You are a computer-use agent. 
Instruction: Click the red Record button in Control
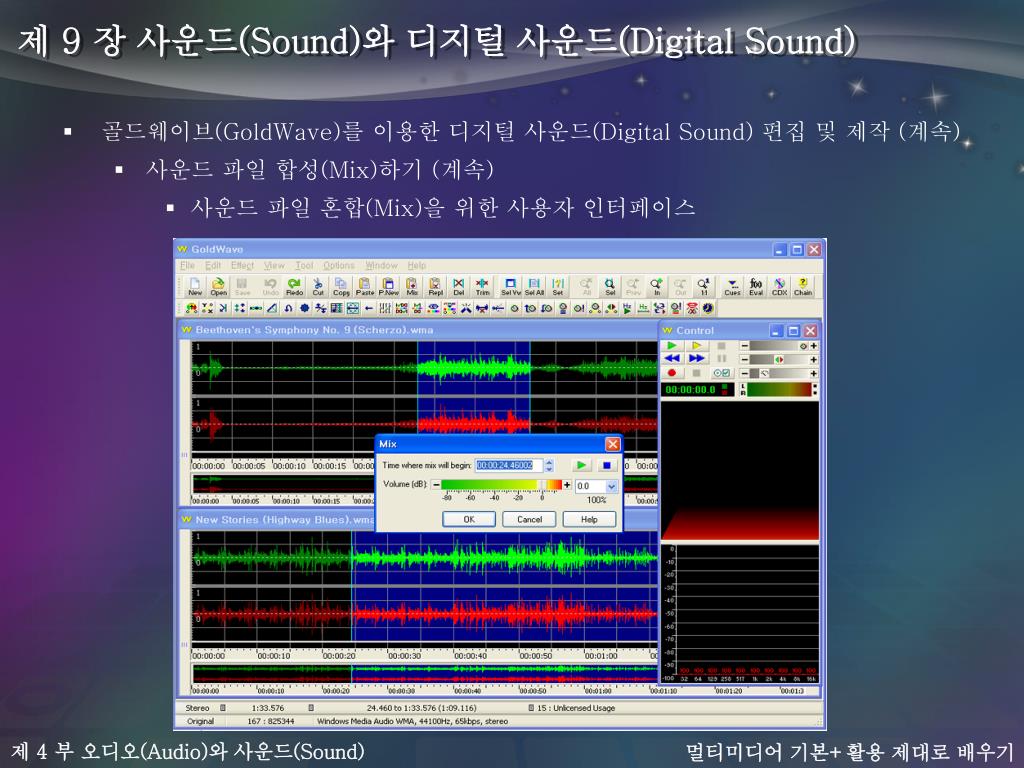pyautogui.click(x=672, y=373)
